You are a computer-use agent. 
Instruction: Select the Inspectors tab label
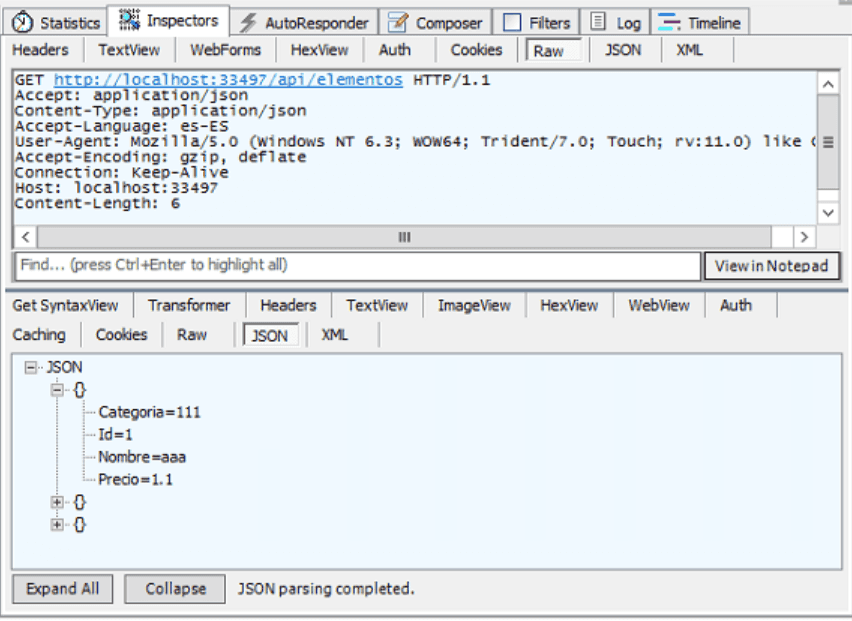182,21
